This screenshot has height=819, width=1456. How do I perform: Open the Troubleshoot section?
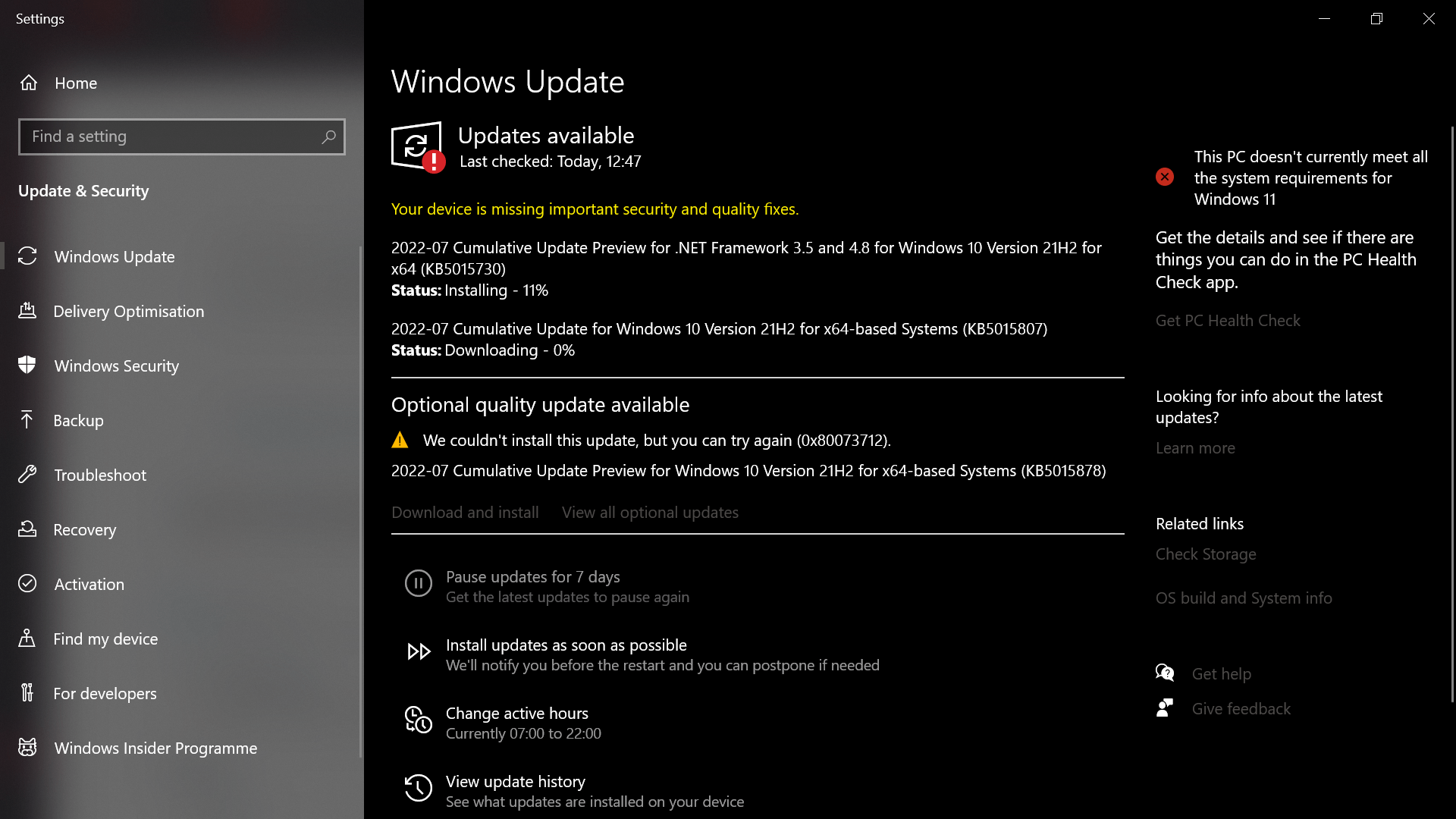[182, 475]
